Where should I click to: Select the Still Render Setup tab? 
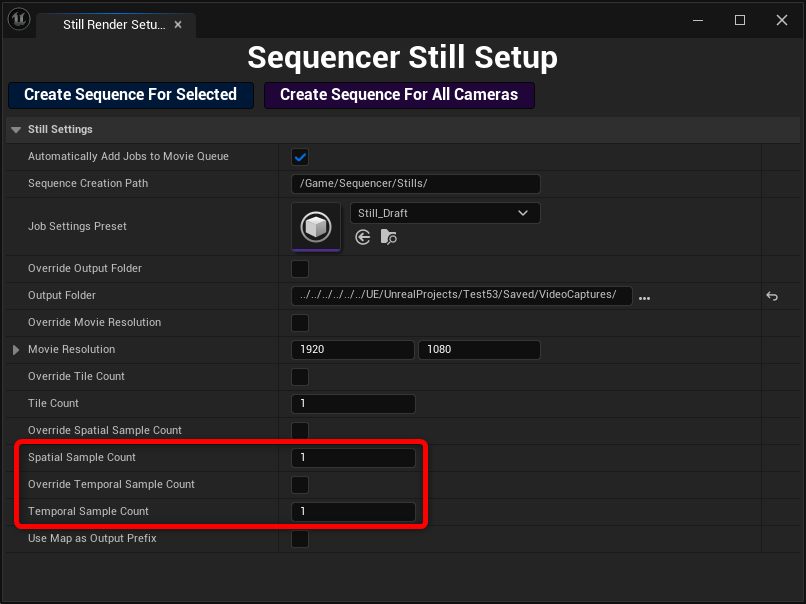pos(114,25)
